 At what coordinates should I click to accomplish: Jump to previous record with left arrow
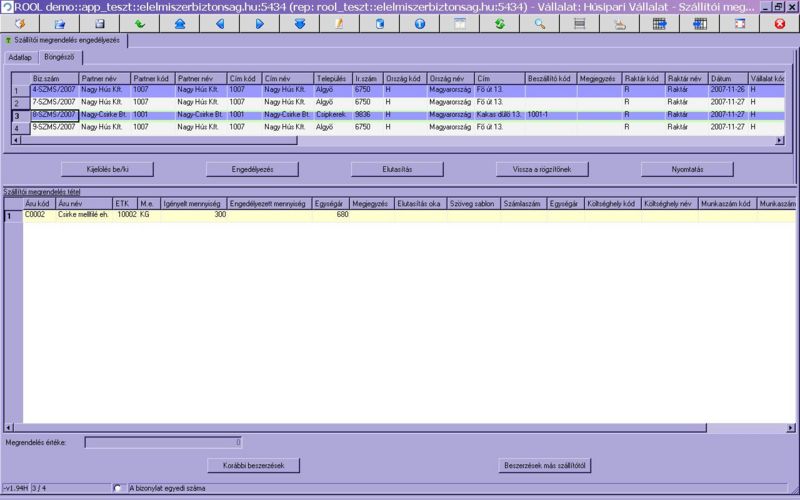point(219,23)
